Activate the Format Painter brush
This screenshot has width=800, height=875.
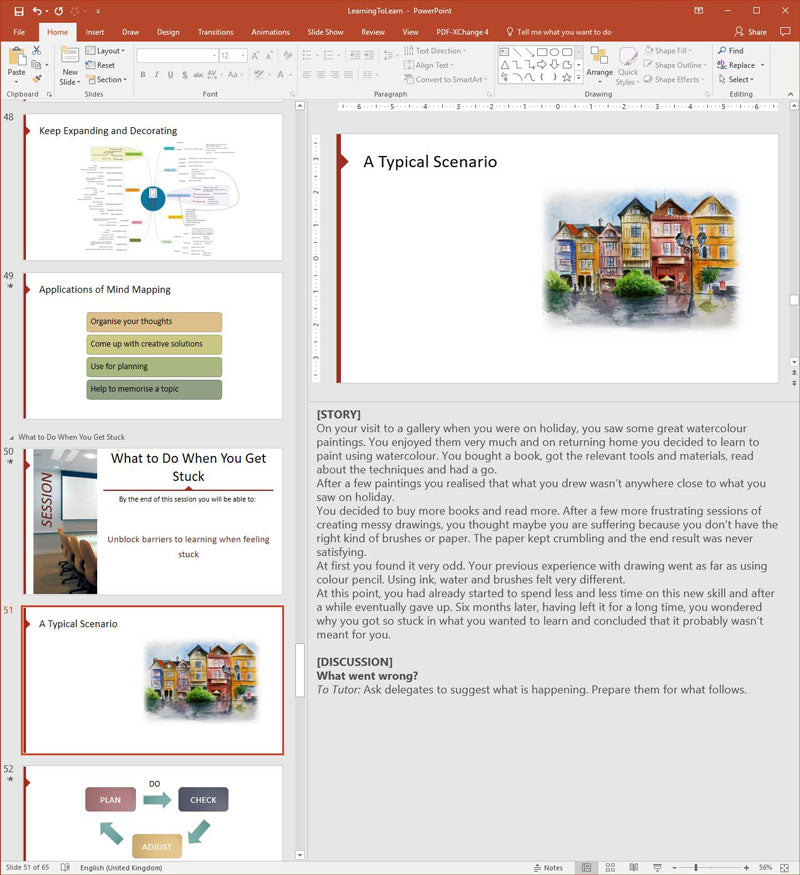[x=37, y=79]
